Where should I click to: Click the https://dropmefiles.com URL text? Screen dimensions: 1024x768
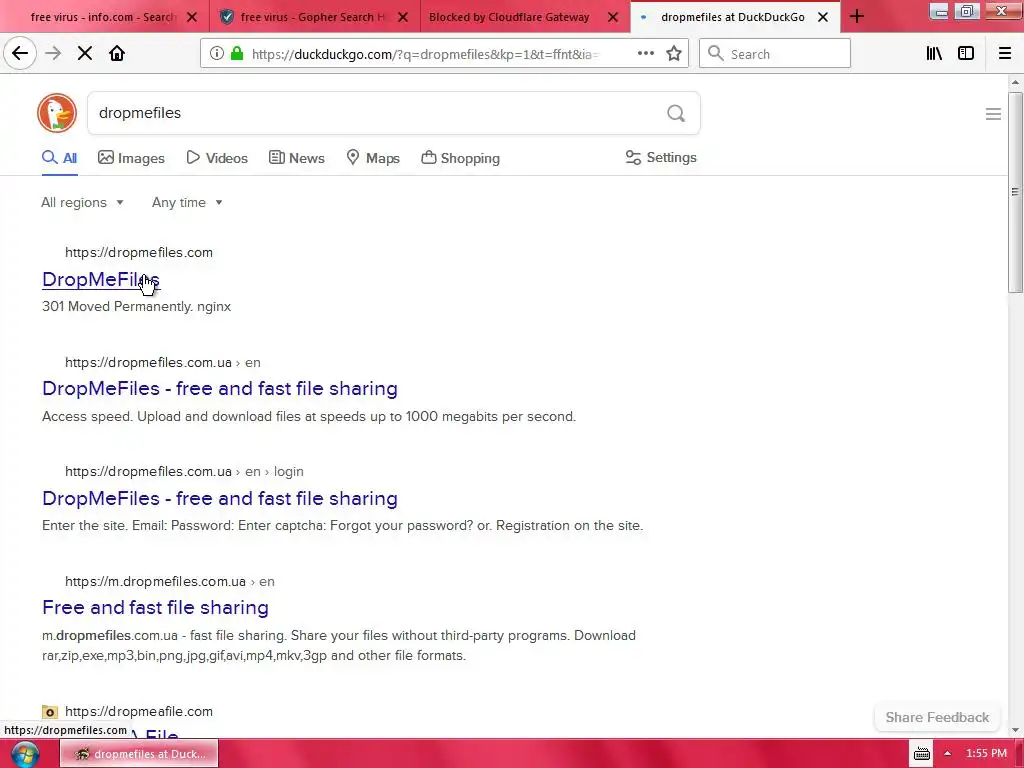click(138, 252)
